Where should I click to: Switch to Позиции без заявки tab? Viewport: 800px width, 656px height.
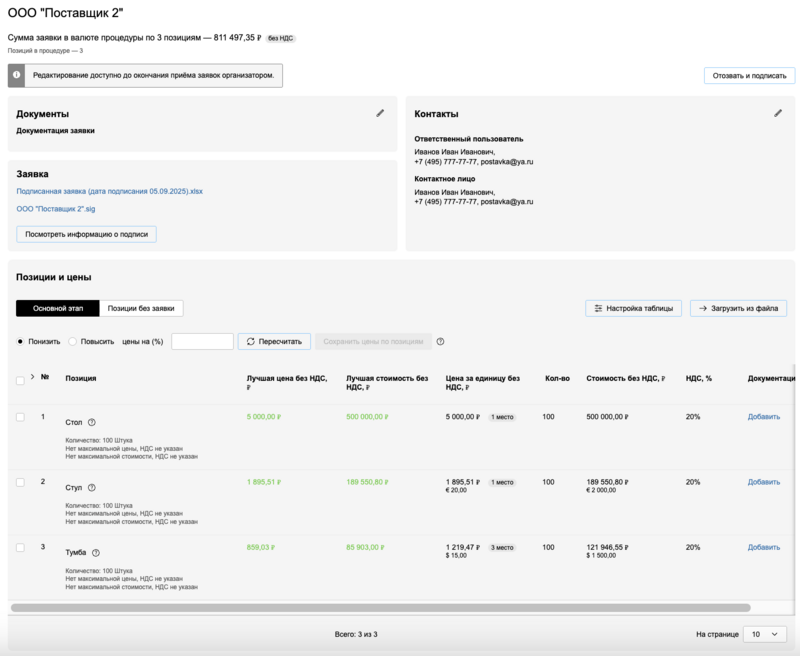[x=141, y=309]
